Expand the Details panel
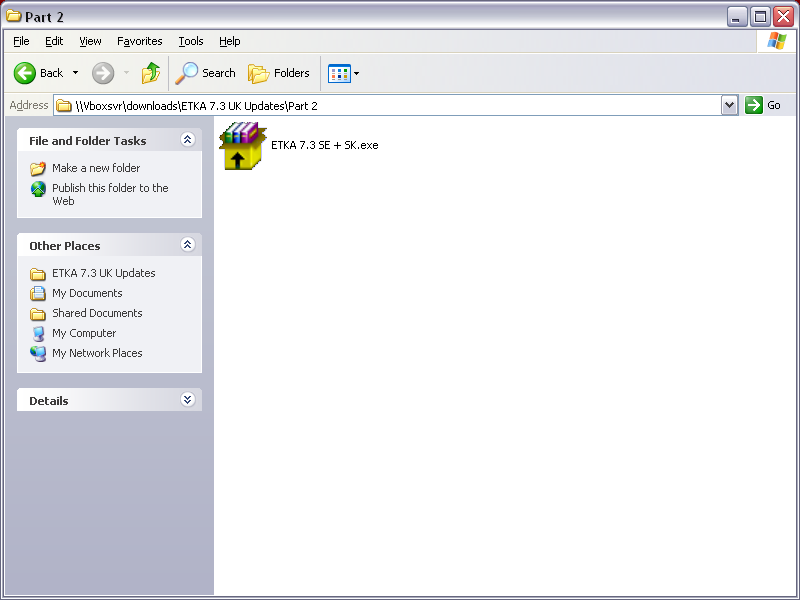Image resolution: width=800 pixels, height=600 pixels. 187,400
